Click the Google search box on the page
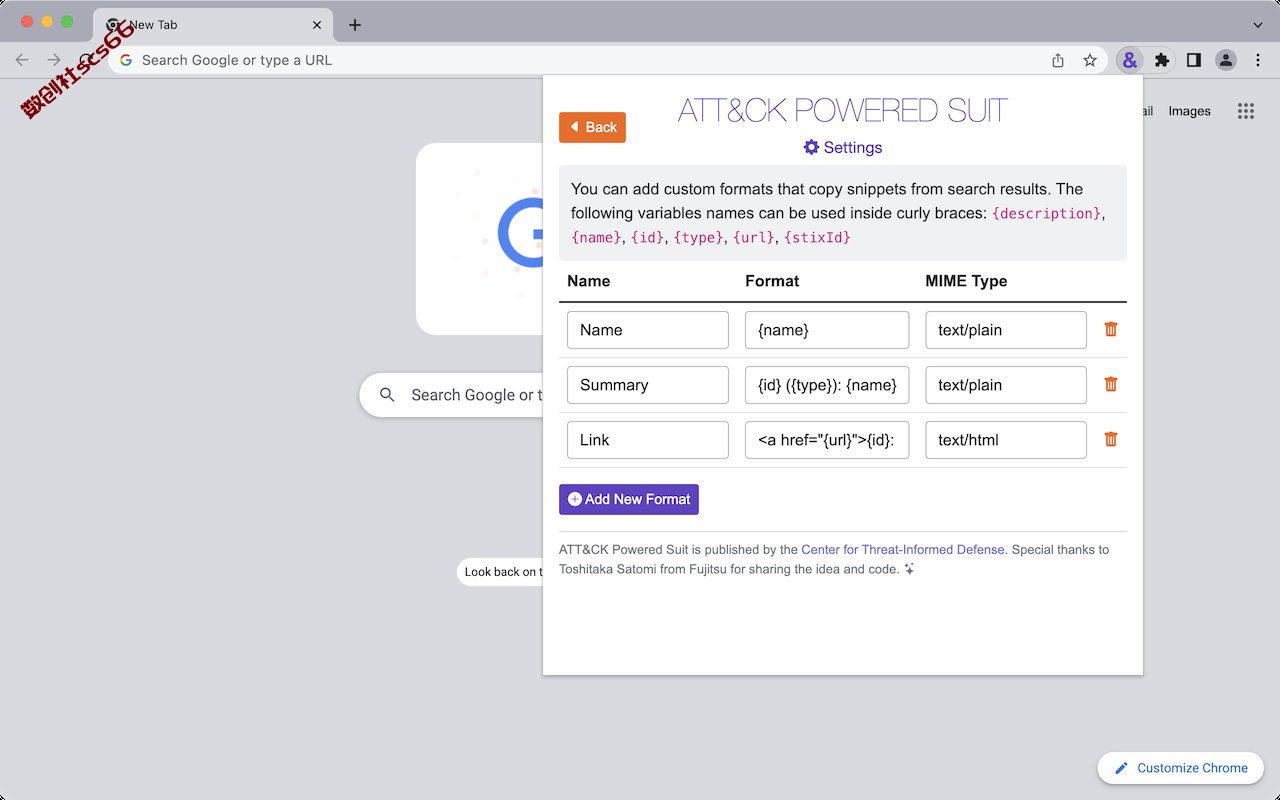Image resolution: width=1280 pixels, height=800 pixels. tap(451, 395)
